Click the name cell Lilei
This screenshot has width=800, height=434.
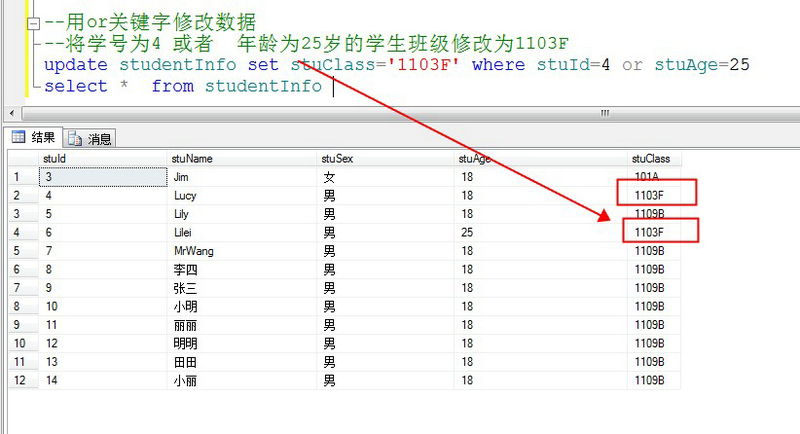242,233
